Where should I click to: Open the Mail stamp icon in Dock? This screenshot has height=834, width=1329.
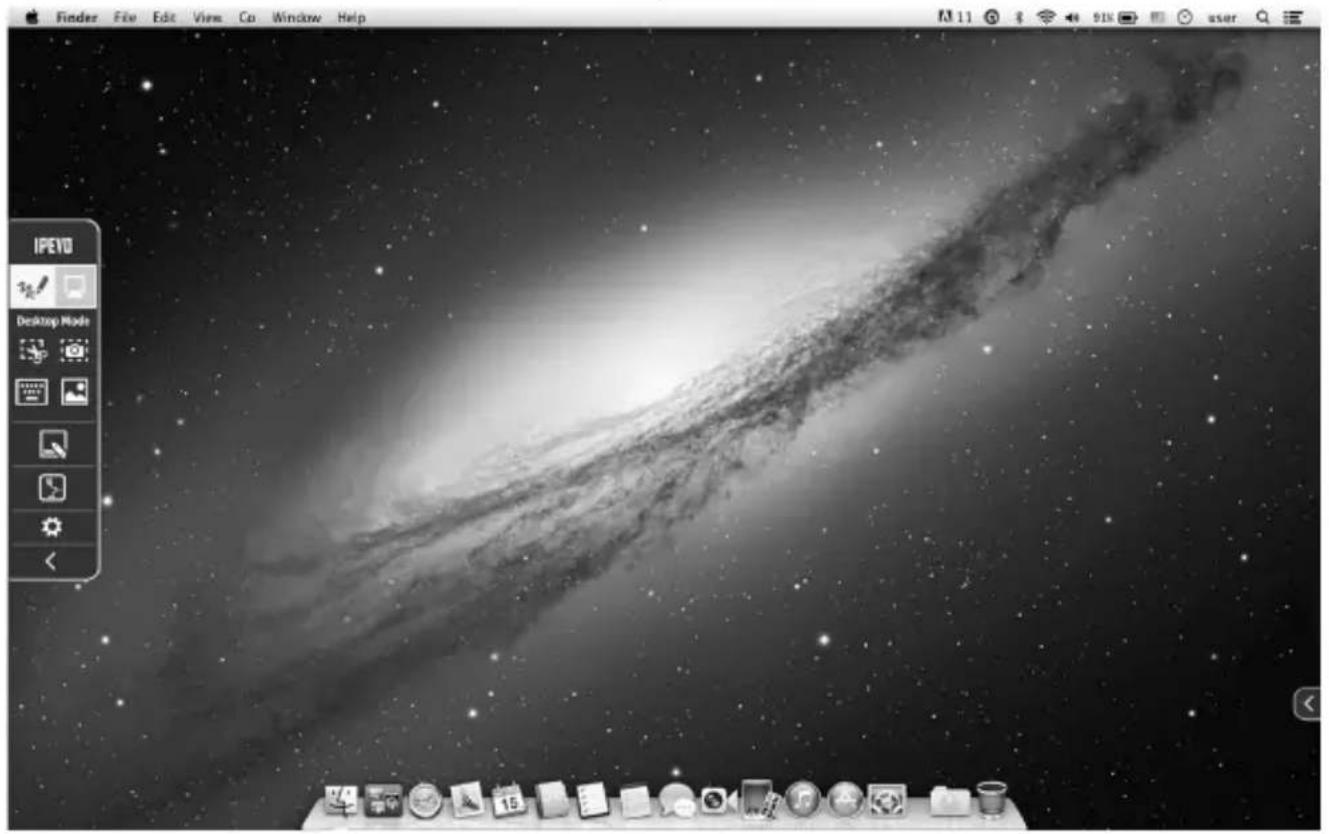point(468,799)
